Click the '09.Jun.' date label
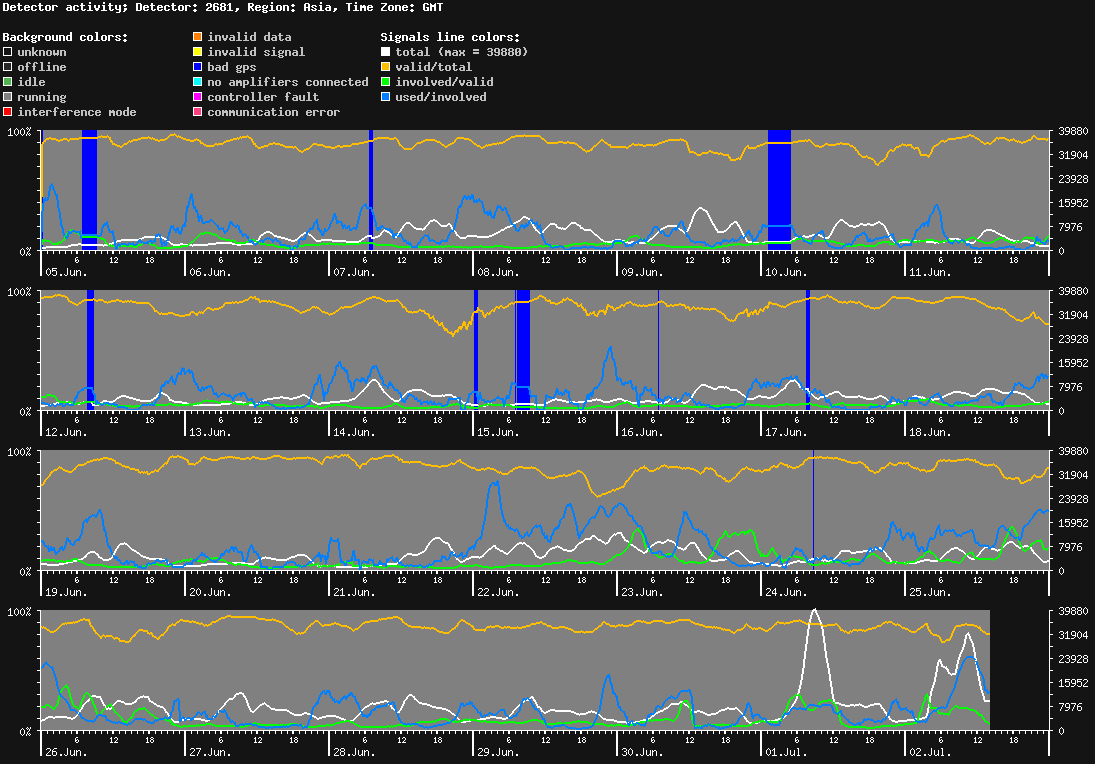This screenshot has height=764, width=1095. pyautogui.click(x=642, y=272)
